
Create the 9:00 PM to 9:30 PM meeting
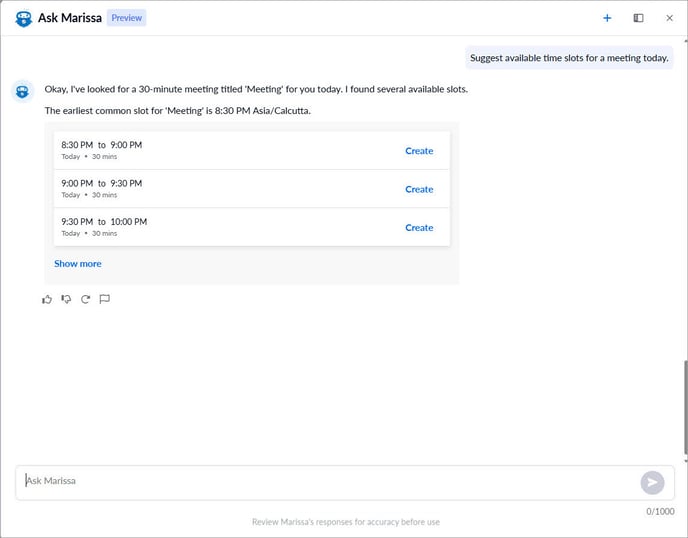click(x=419, y=189)
